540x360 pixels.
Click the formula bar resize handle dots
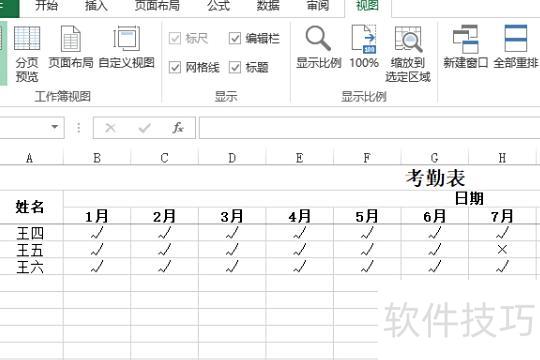click(79, 128)
